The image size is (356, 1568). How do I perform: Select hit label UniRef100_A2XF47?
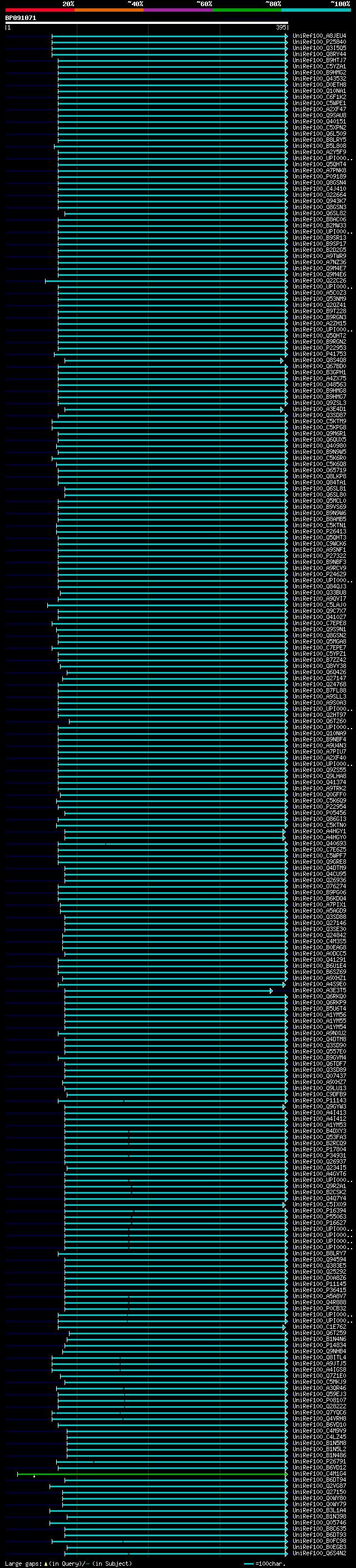(319, 110)
